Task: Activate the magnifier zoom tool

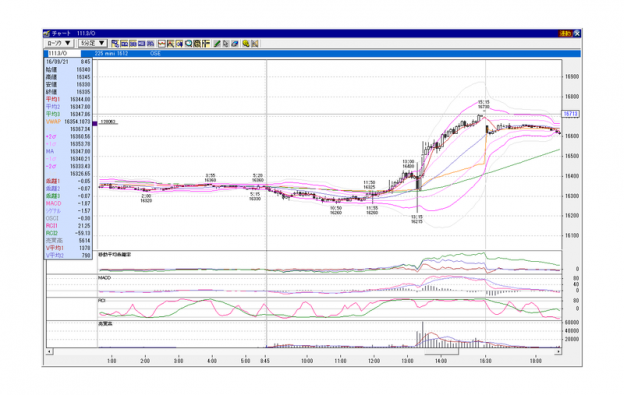Action: coord(189,43)
